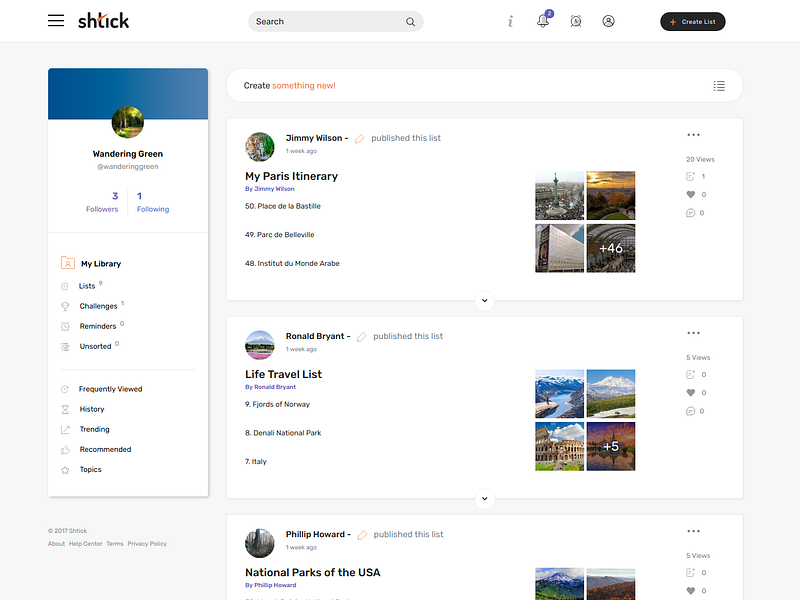This screenshot has width=800, height=600.
Task: Click into the Search field
Action: pyautogui.click(x=335, y=21)
